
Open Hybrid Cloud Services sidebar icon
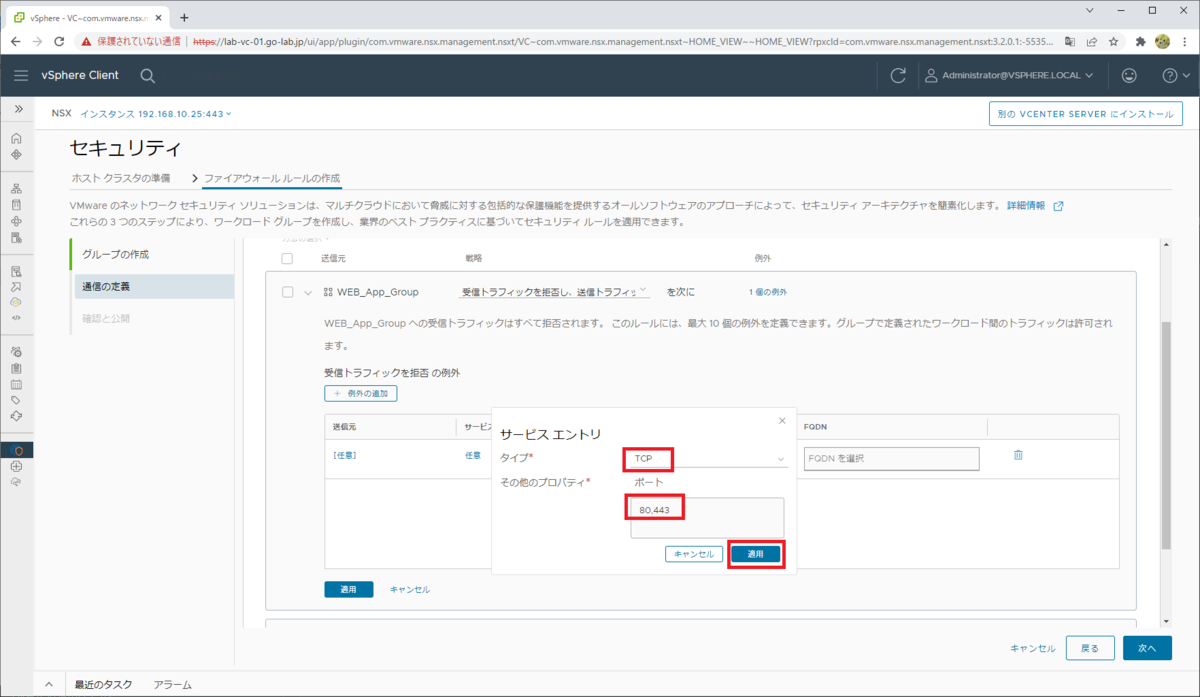pos(16,302)
